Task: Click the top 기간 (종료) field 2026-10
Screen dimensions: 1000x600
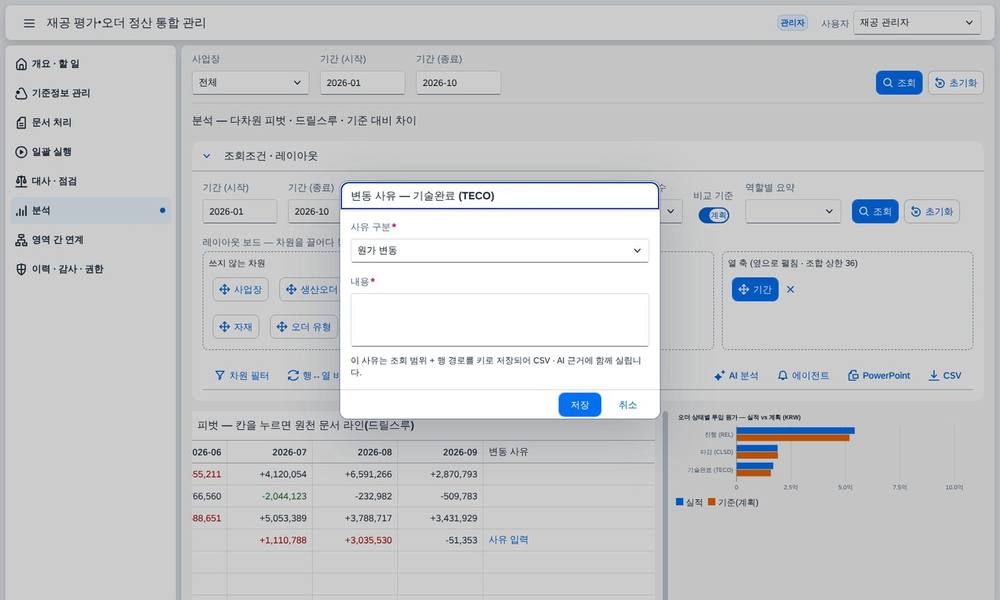Action: click(x=458, y=83)
